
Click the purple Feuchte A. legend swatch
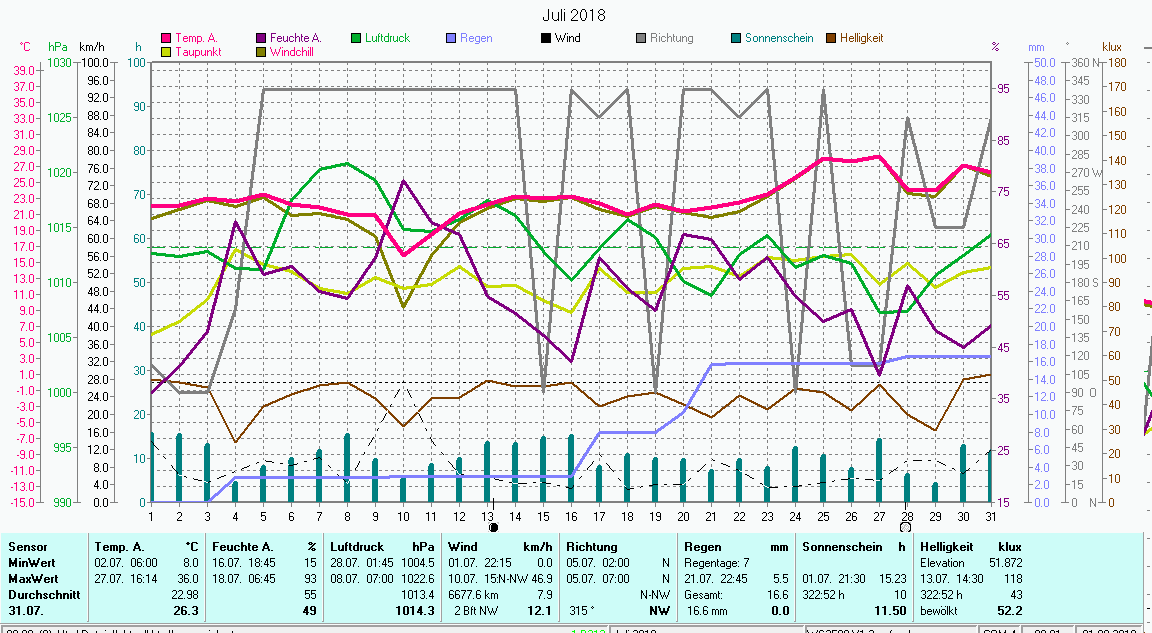point(261,38)
